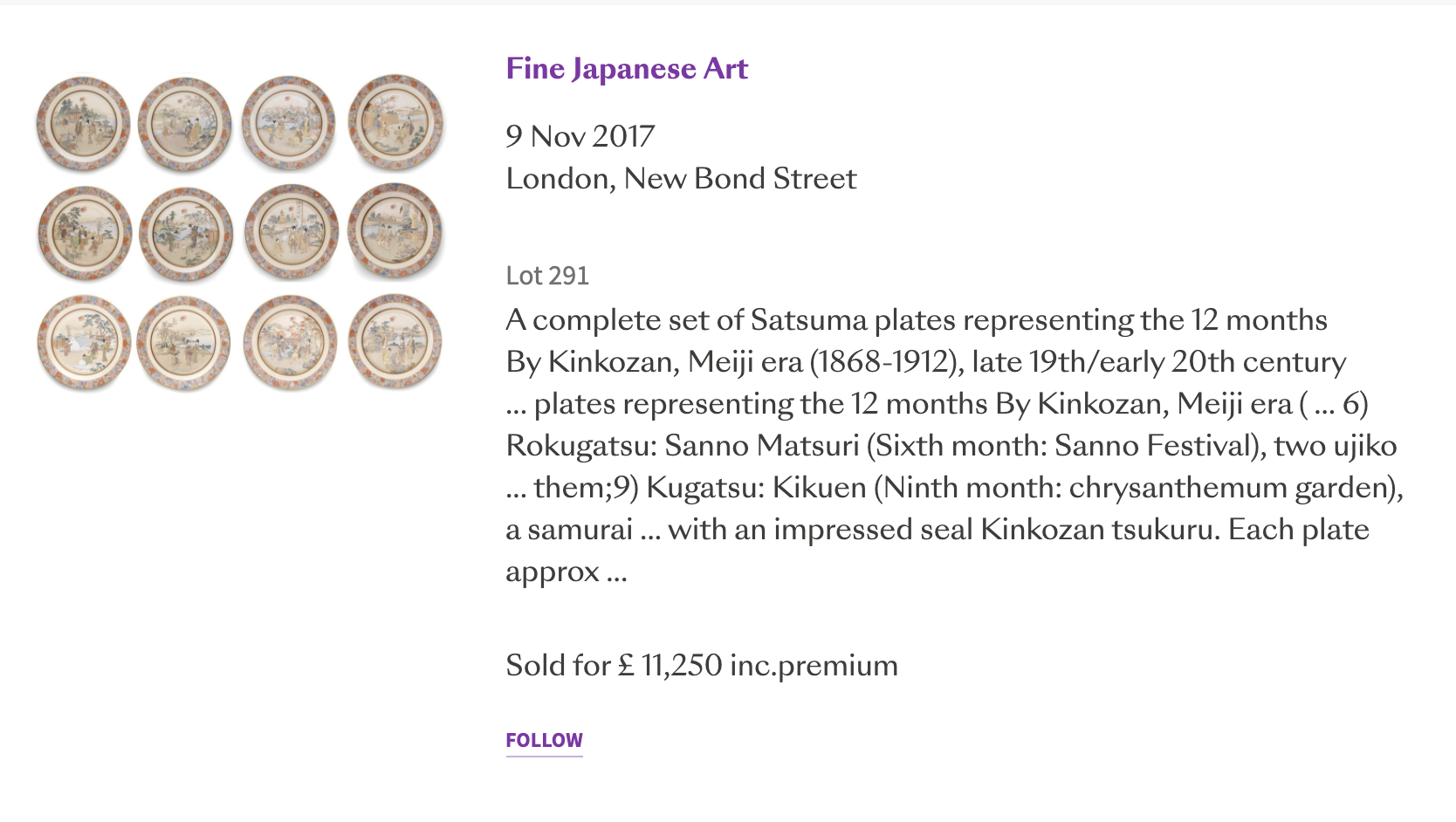1456x822 pixels.
Task: Click the Sold for £ 11,250 price
Action: (701, 665)
